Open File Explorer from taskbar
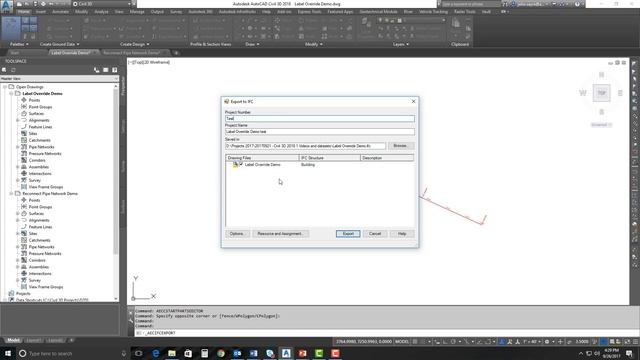The width and height of the screenshot is (640, 360). (172, 353)
